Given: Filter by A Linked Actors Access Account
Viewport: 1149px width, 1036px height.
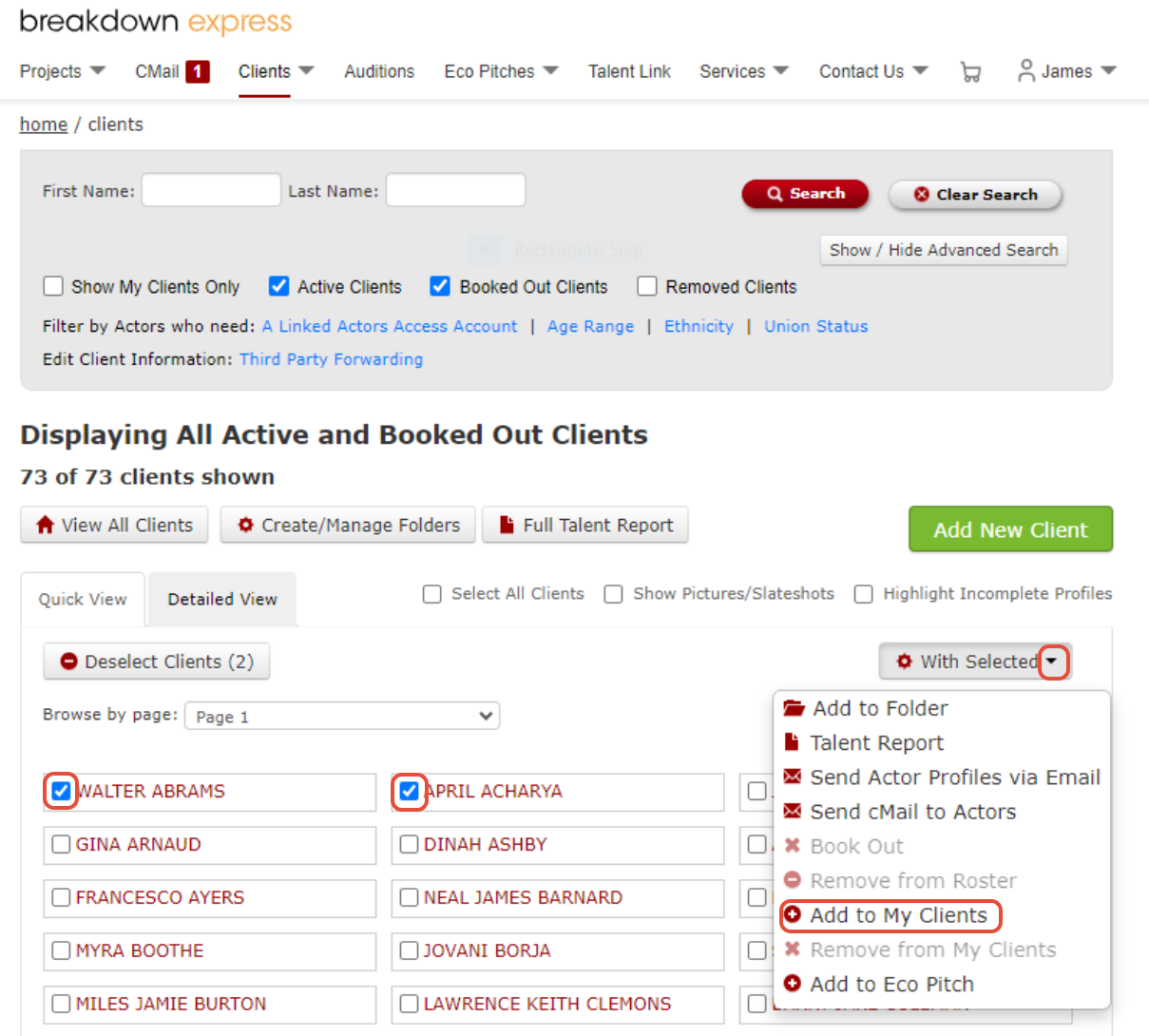Looking at the screenshot, I should (x=390, y=326).
